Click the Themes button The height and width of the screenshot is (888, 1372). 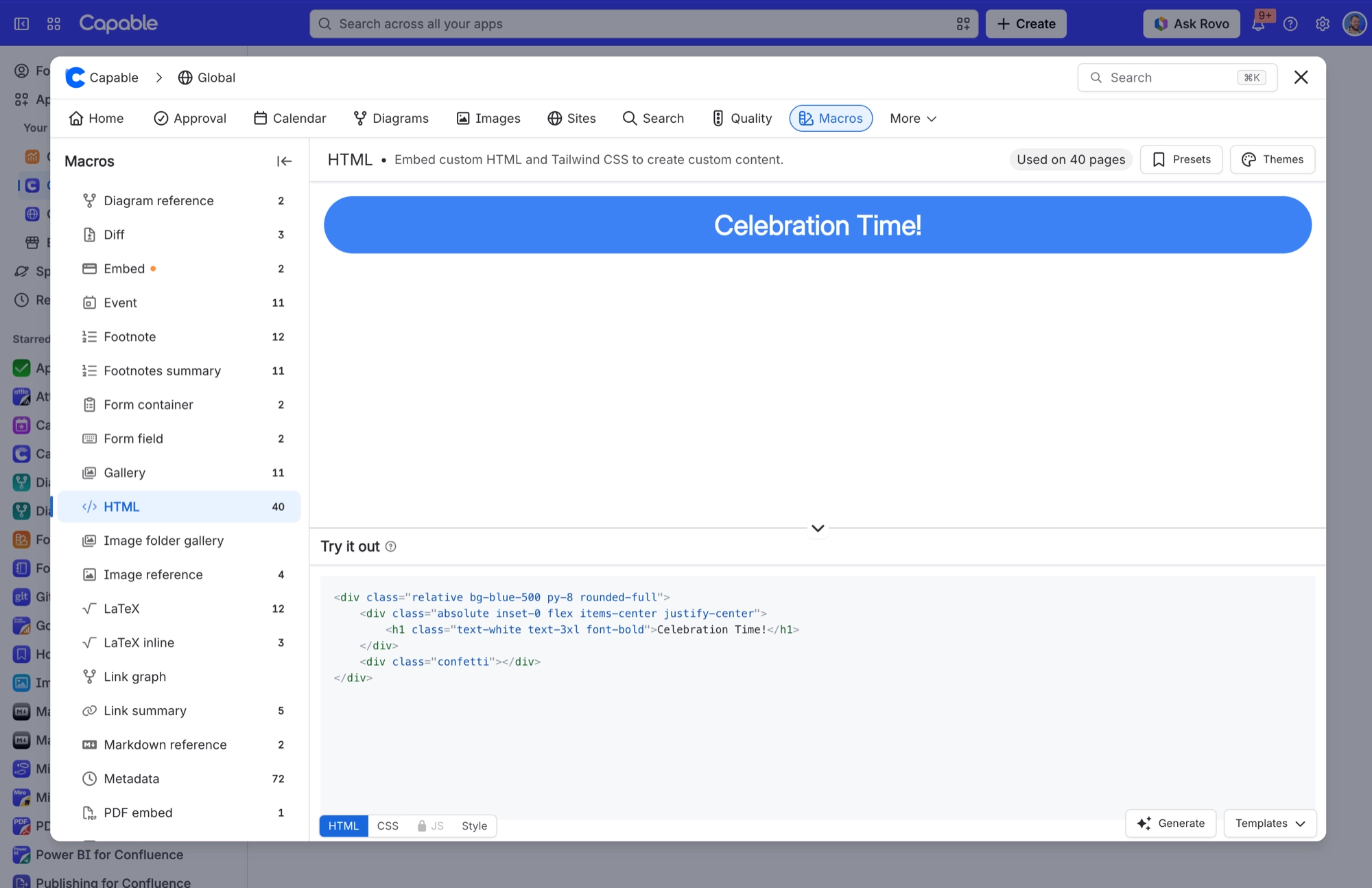[1273, 159]
